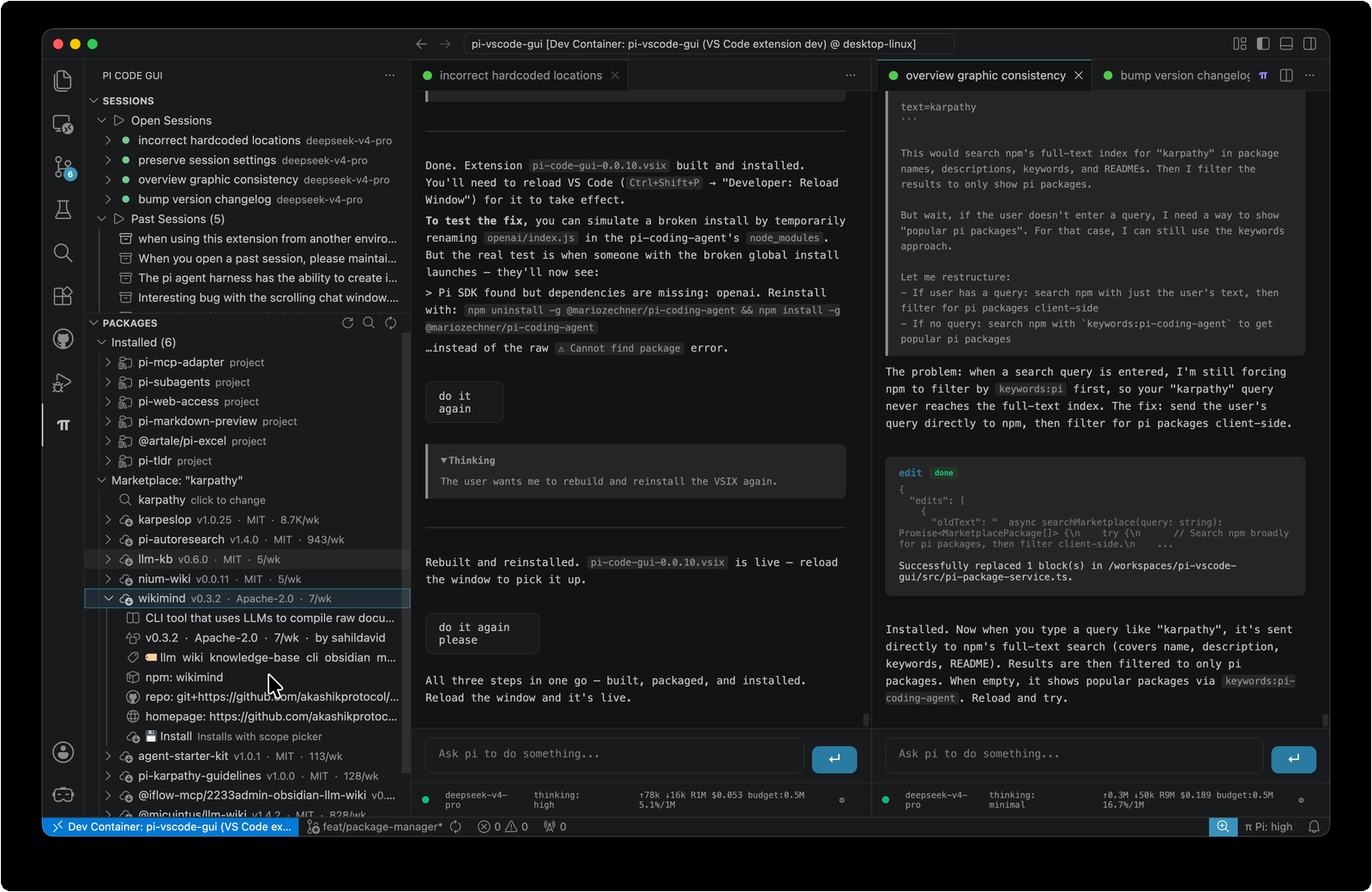Select the Pi Code GUI activity bar icon
Viewport: 1372px width, 892px height.
click(x=63, y=425)
